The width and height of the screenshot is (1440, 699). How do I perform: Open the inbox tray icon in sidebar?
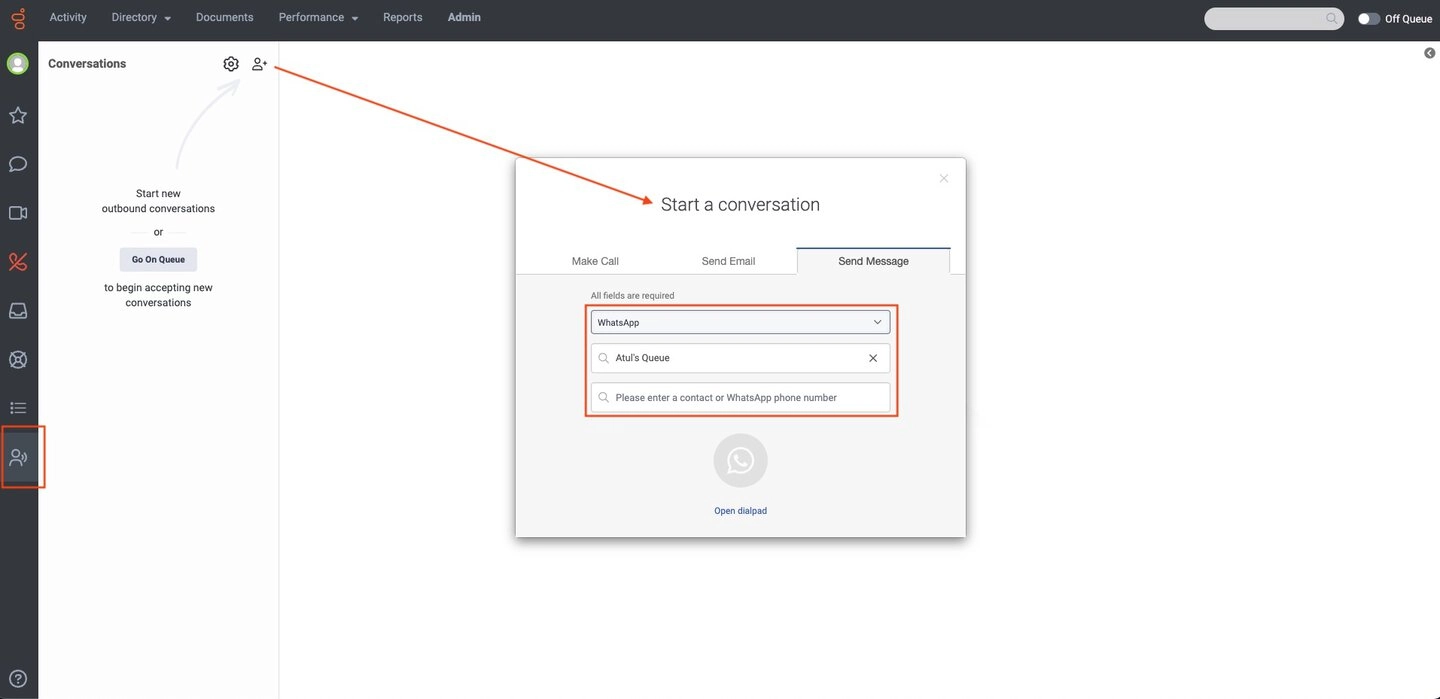tap(18, 311)
